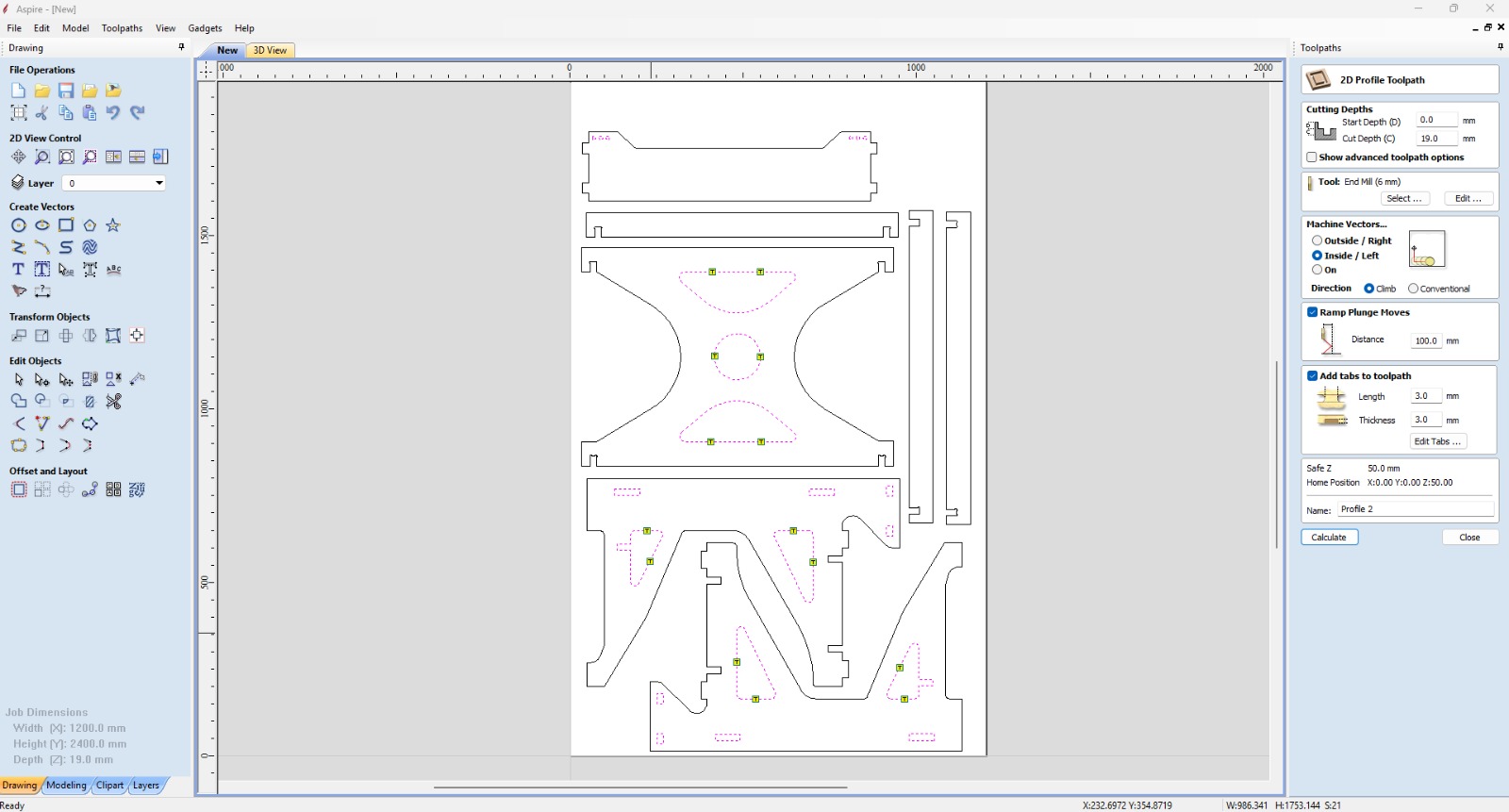Viewport: 1509px width, 812px height.
Task: Open the View menu
Action: click(165, 28)
